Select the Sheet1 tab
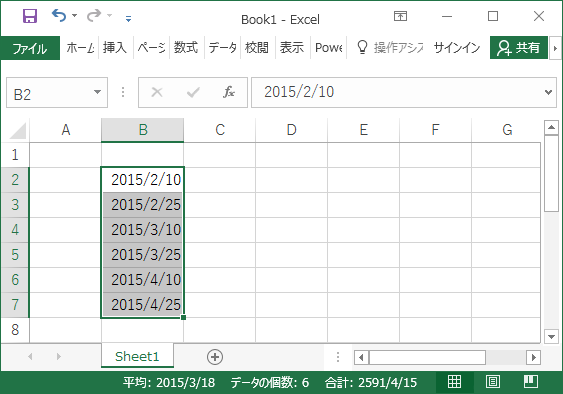This screenshot has width=563, height=394. tap(137, 356)
